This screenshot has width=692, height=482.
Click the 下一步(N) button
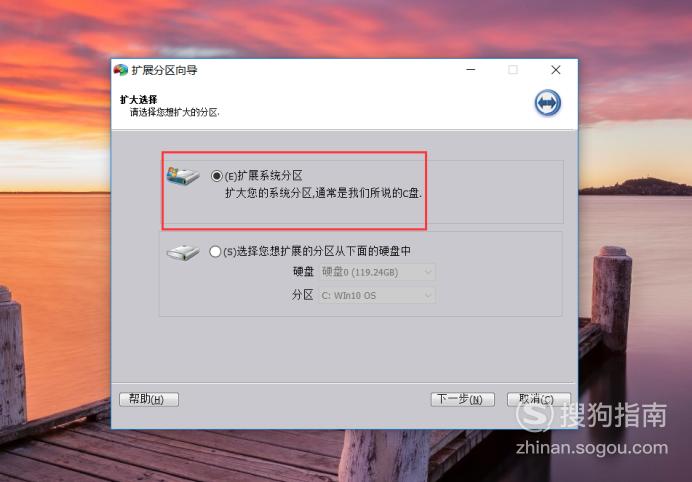[x=463, y=399]
